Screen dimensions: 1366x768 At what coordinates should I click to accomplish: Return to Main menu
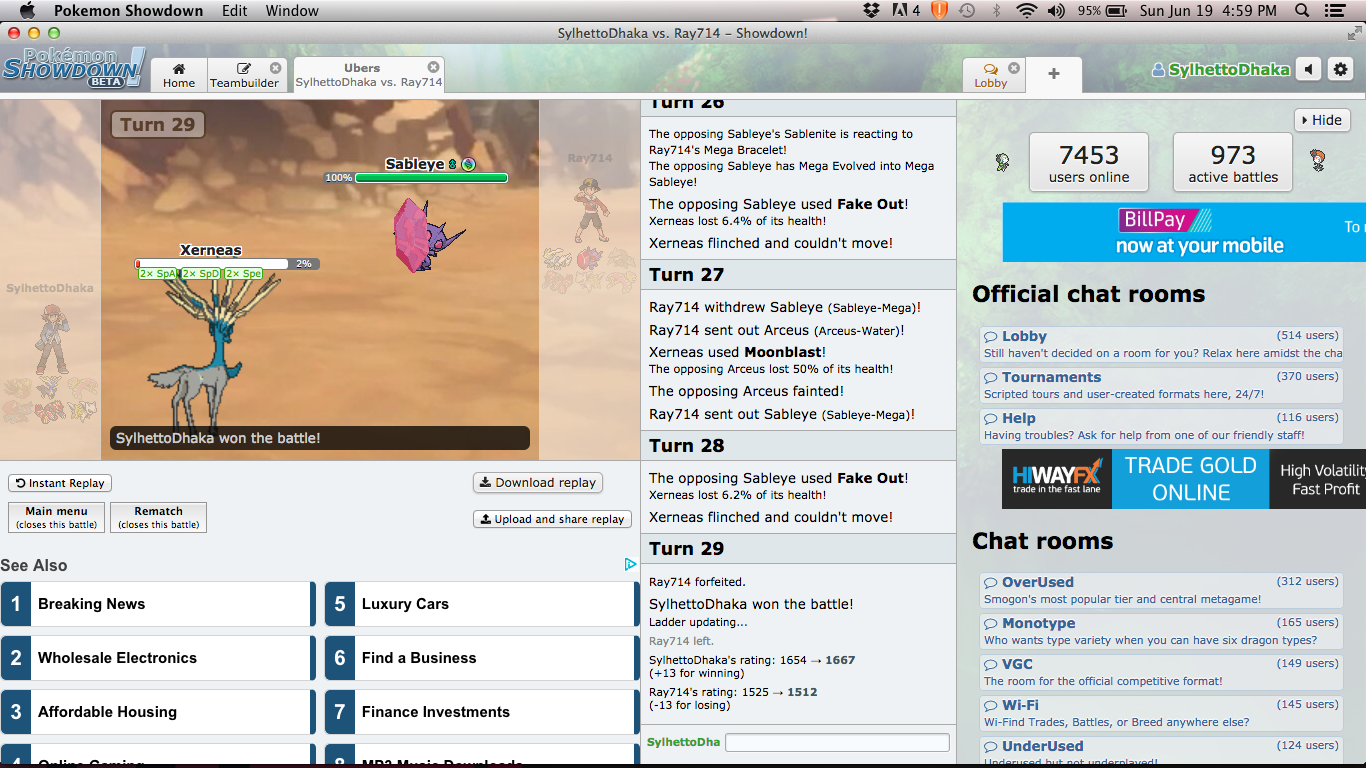click(x=57, y=517)
